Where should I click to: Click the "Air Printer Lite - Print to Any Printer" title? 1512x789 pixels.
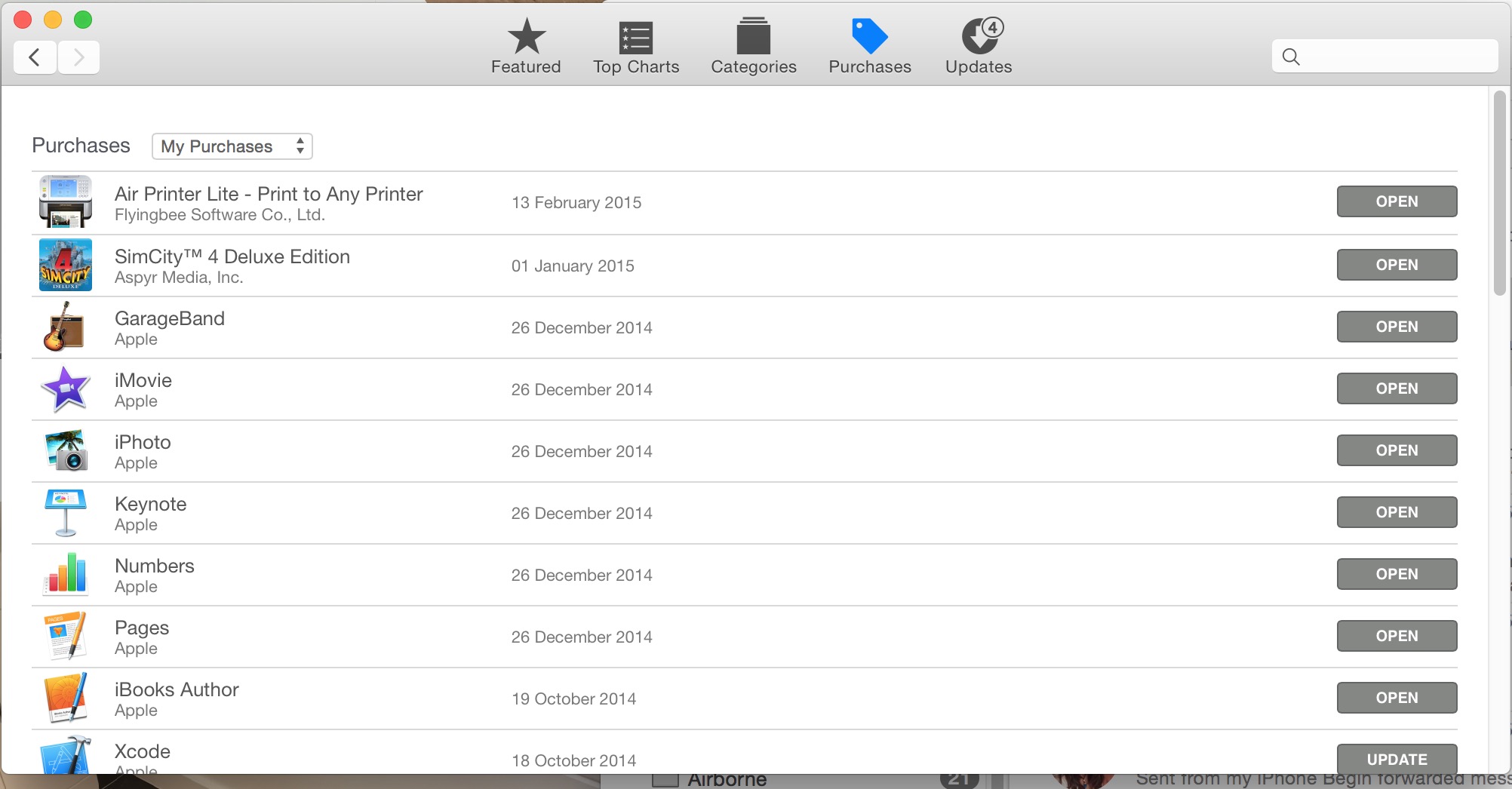[x=269, y=194]
